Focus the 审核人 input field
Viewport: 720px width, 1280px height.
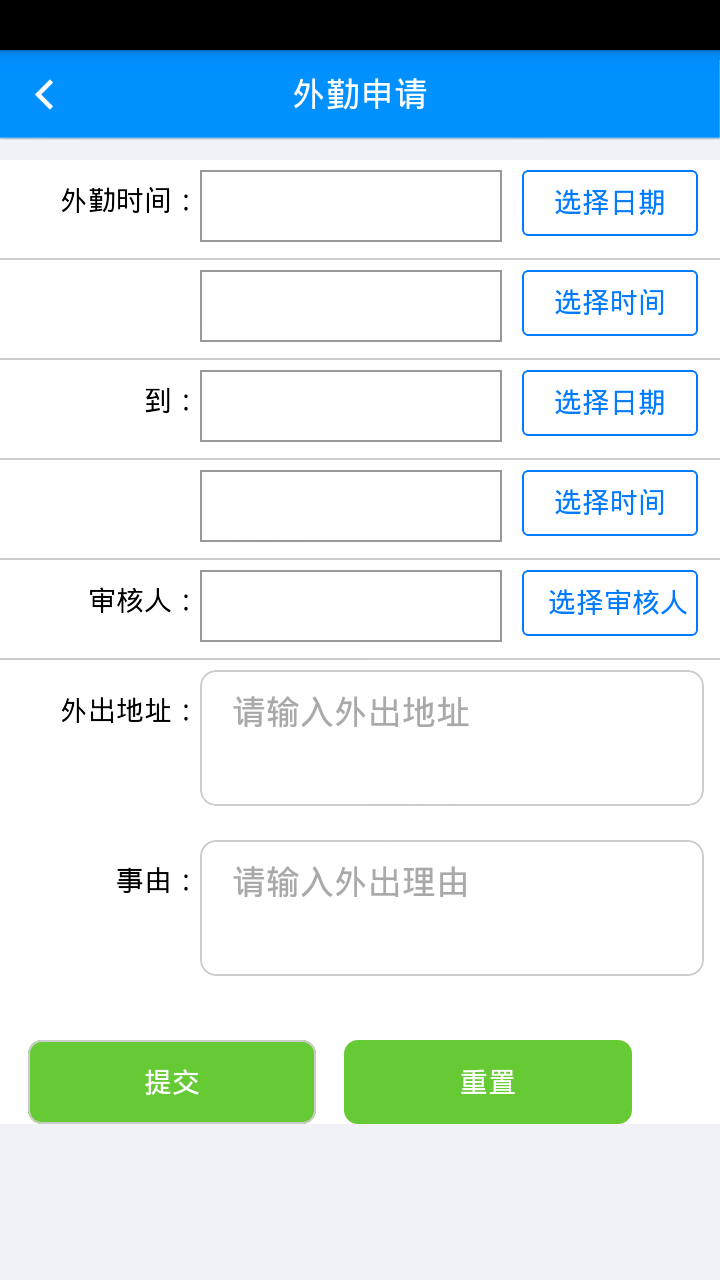(x=350, y=606)
